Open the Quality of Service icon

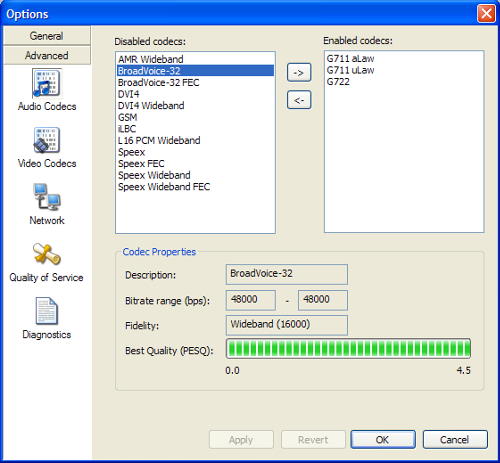(x=46, y=254)
